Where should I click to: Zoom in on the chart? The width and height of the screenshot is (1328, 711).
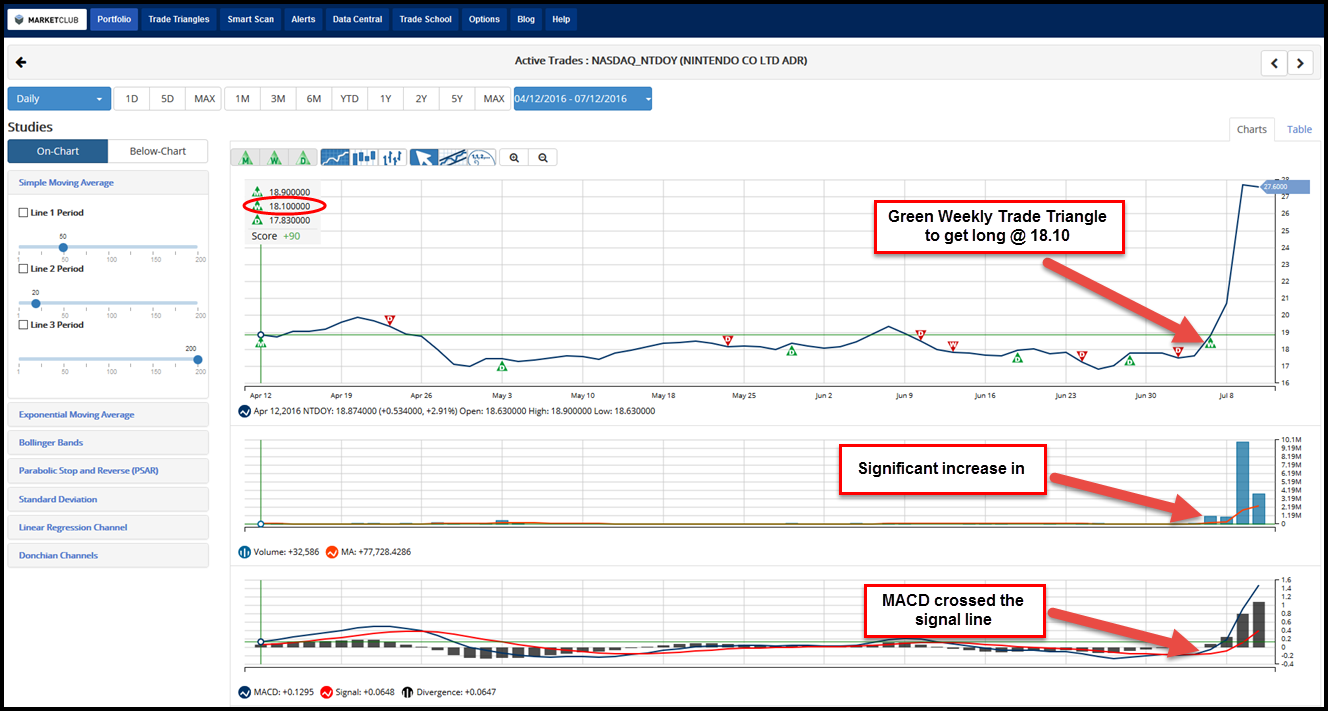click(x=515, y=158)
